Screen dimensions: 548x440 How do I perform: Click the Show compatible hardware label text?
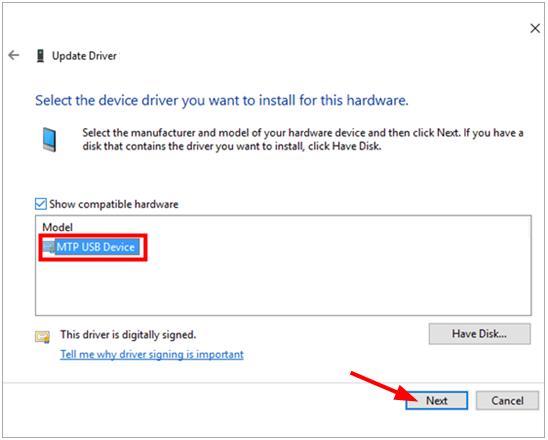[114, 204]
